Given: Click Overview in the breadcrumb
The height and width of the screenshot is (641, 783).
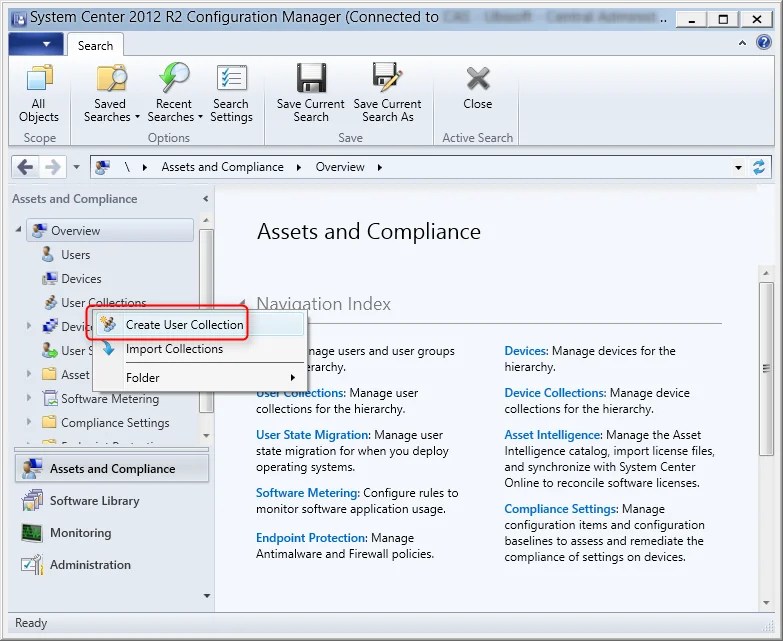Looking at the screenshot, I should [x=340, y=167].
